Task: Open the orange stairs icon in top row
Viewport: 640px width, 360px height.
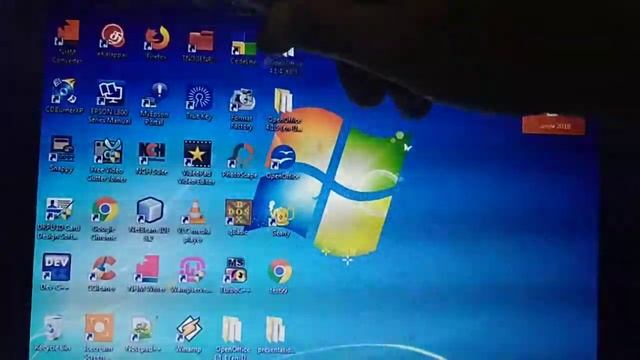Action: pos(67,32)
